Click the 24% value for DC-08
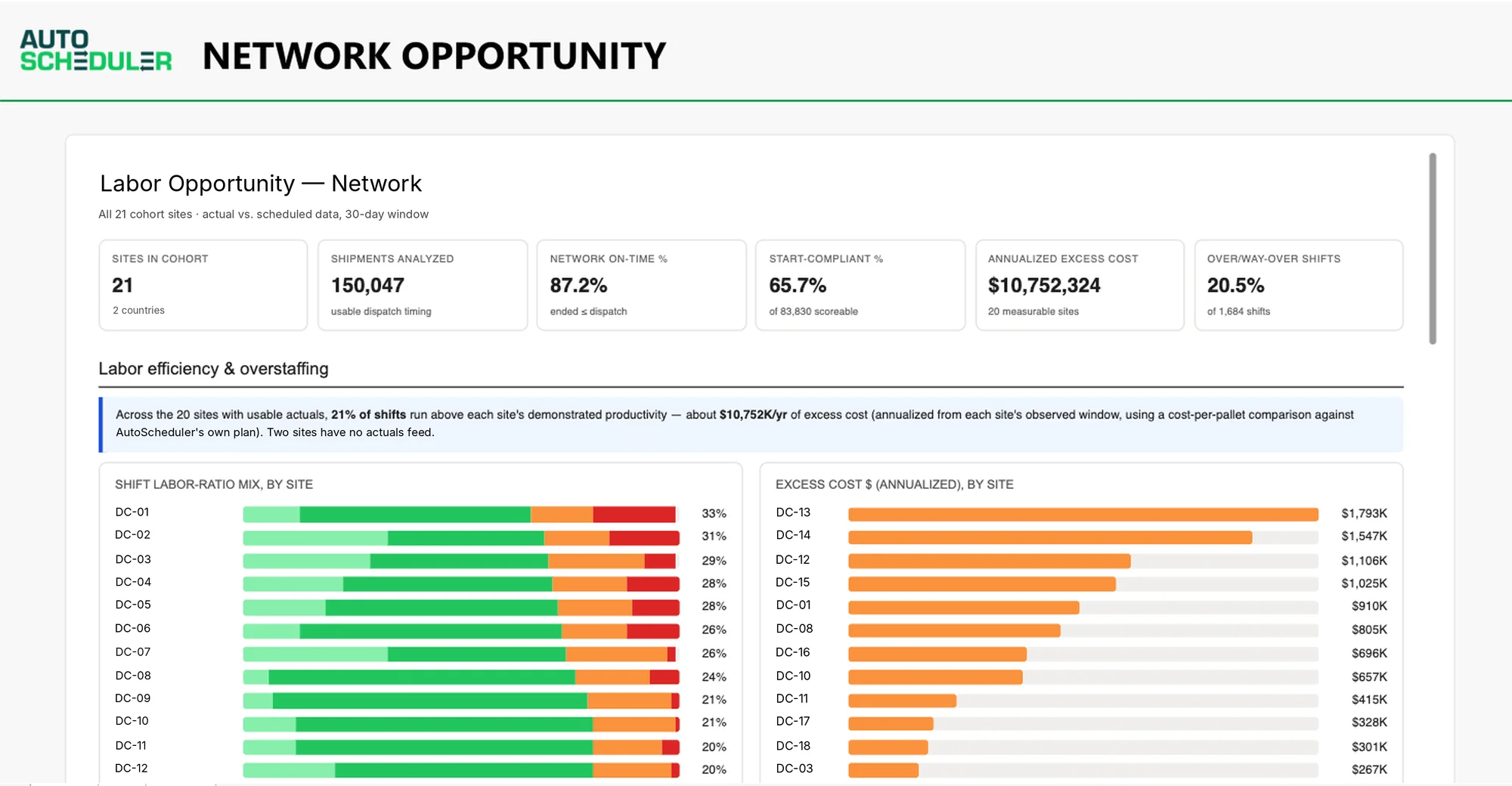1512x786 pixels. [x=714, y=677]
